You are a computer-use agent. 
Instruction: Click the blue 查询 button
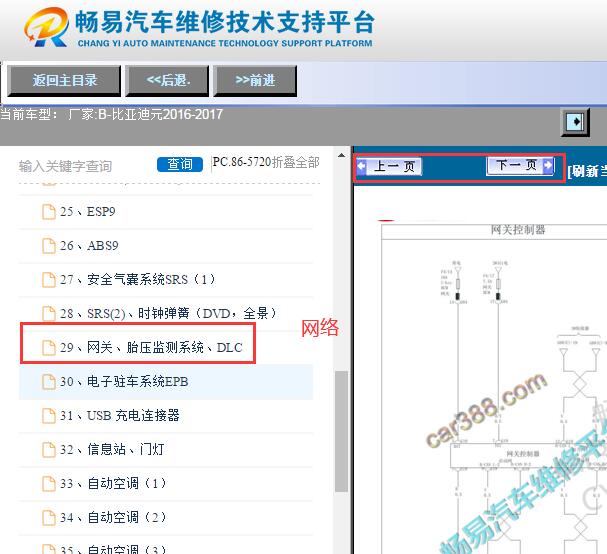180,165
